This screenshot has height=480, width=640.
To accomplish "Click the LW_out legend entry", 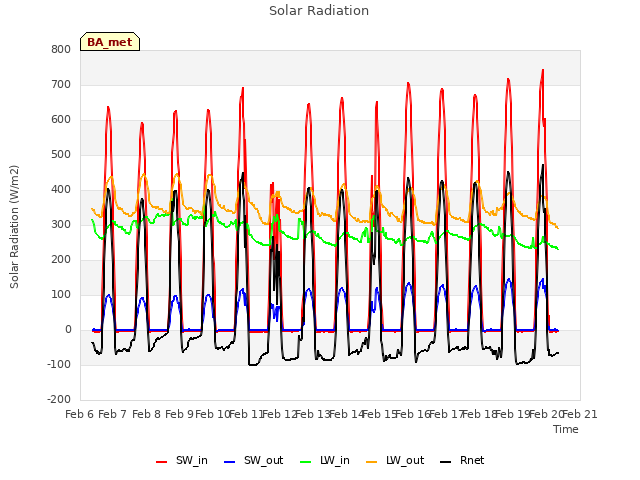I will tap(395, 460).
